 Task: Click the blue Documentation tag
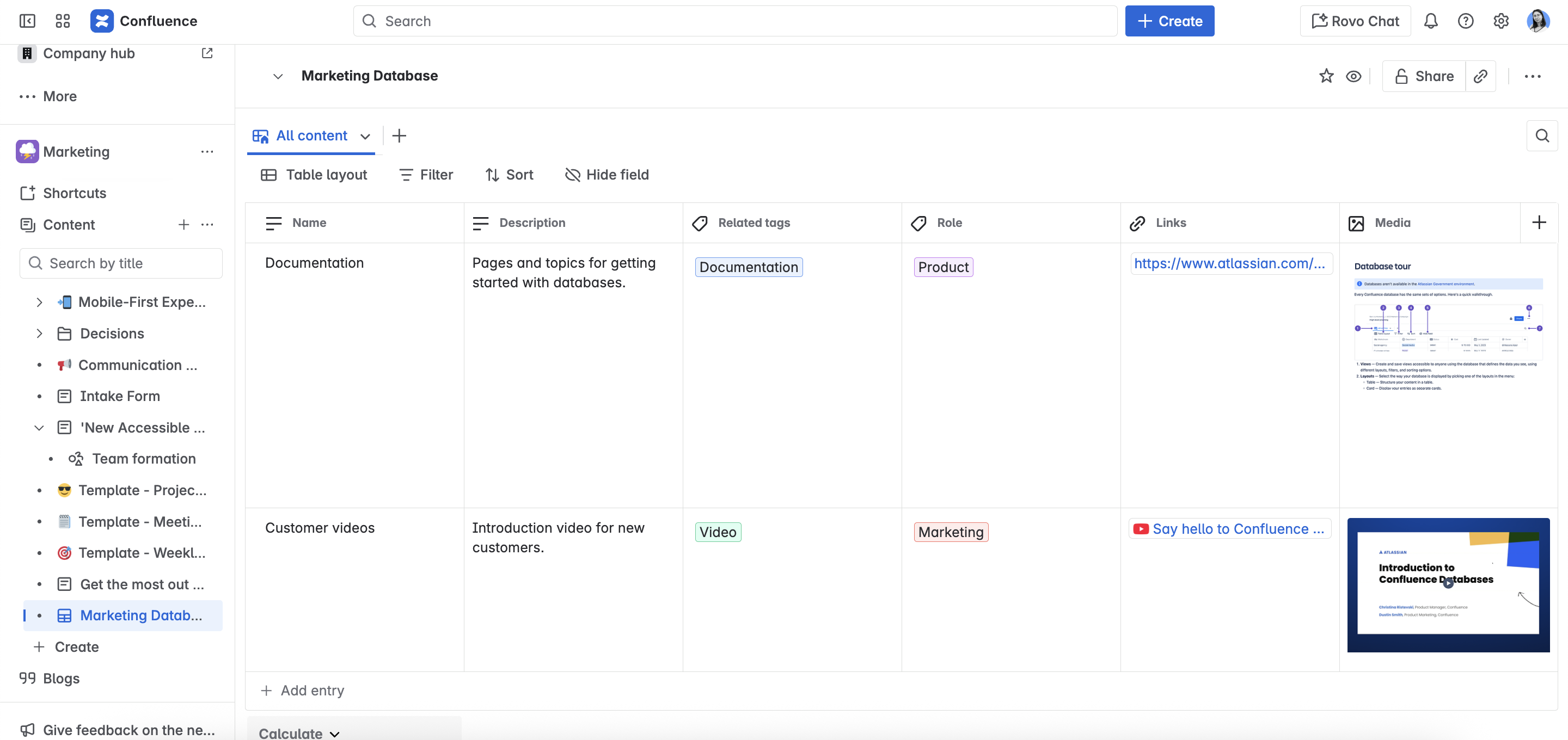(x=749, y=267)
